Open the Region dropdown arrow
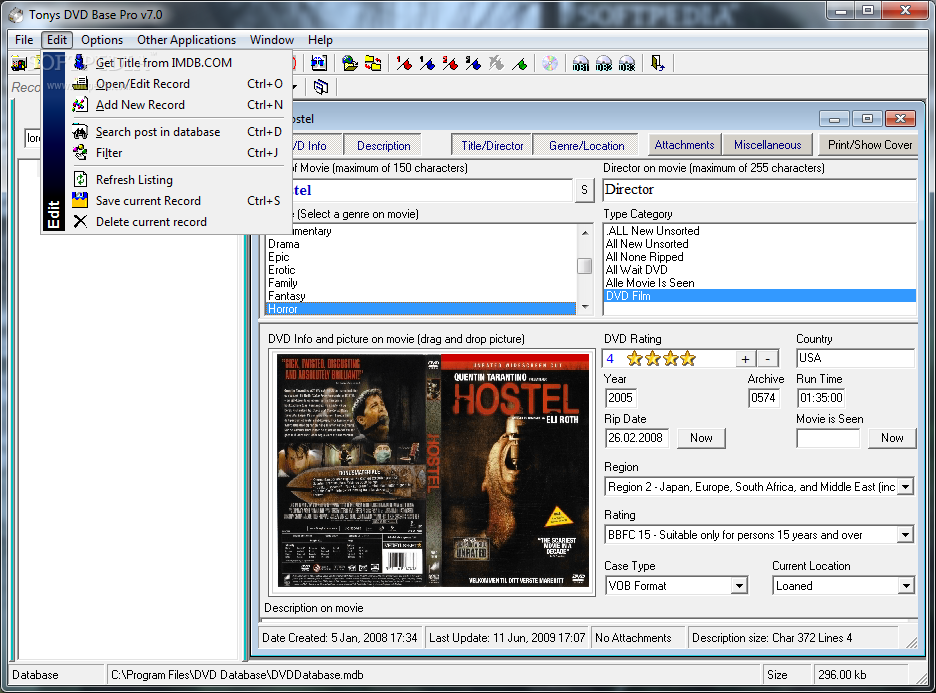Image resolution: width=936 pixels, height=693 pixels. pyautogui.click(x=906, y=486)
